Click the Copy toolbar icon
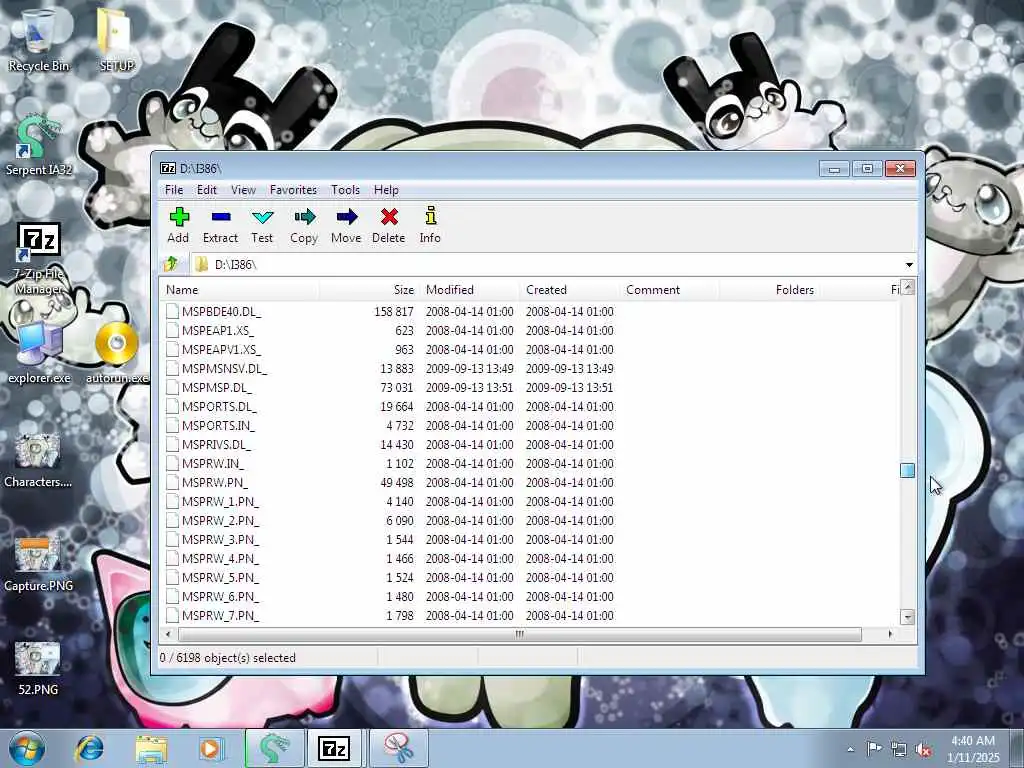1024x768 pixels. coord(304,217)
